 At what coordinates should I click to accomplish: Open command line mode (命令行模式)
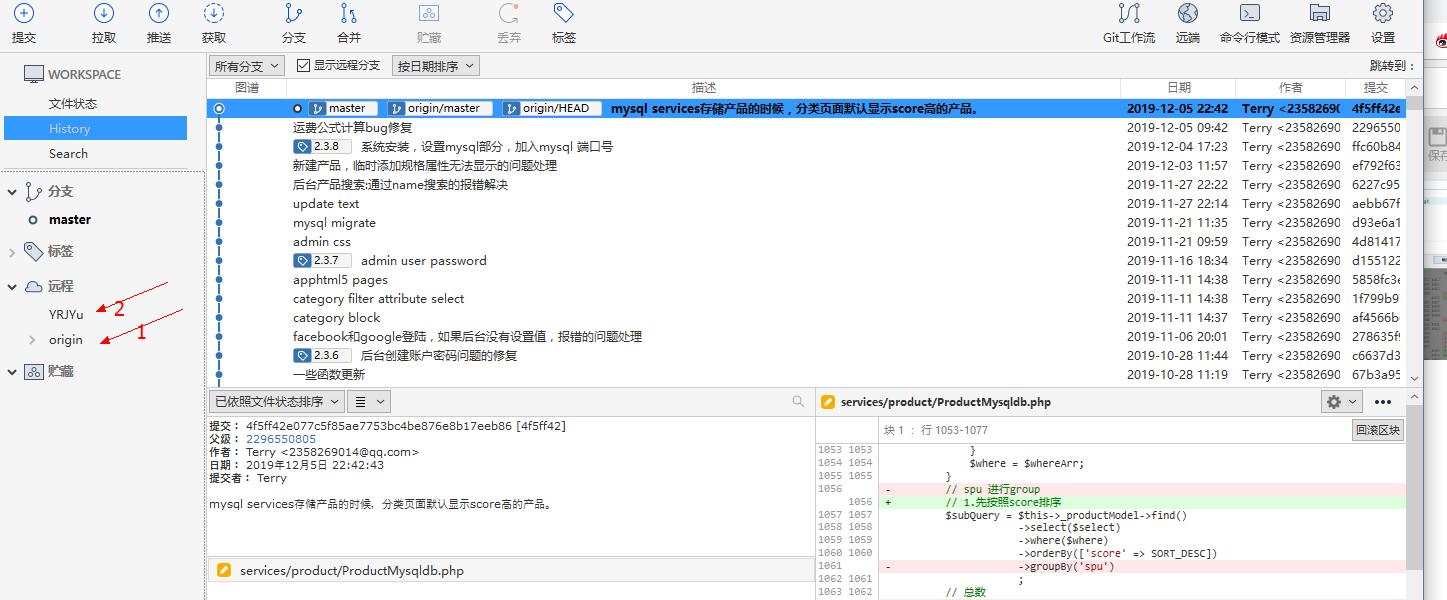[1249, 14]
